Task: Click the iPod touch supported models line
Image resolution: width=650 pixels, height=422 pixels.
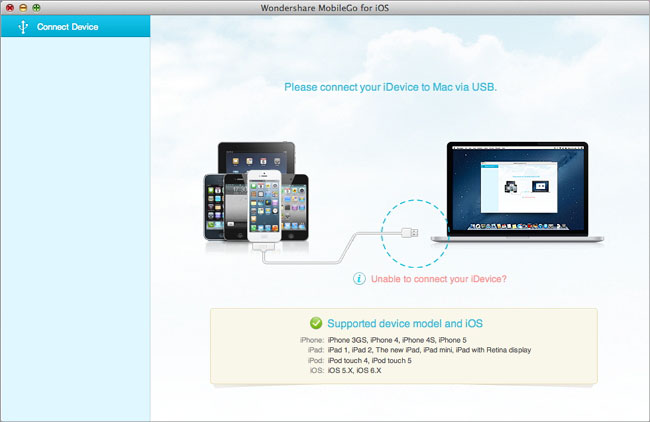Action: 359,360
